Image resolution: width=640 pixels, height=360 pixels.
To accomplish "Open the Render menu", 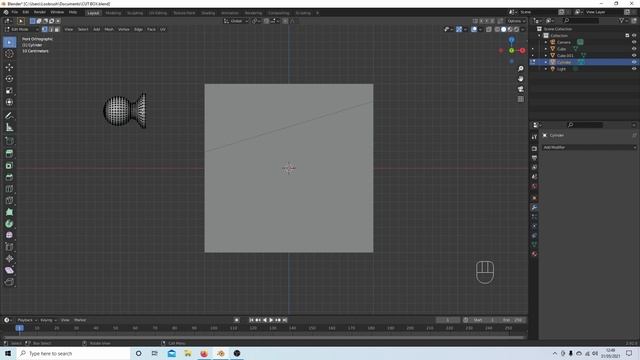I will point(40,12).
